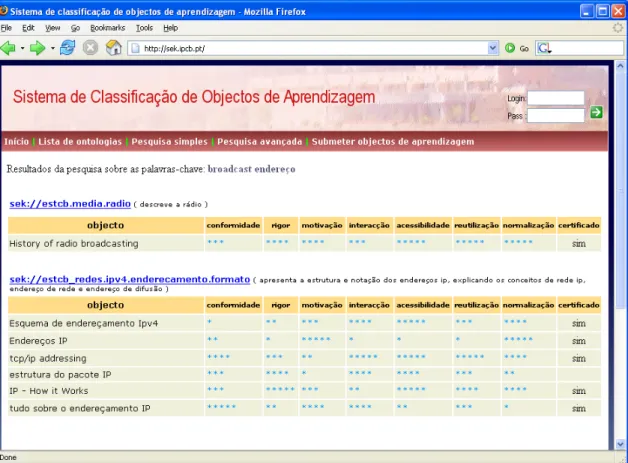Open the Back history dropdown arrow
The width and height of the screenshot is (628, 463).
click(22, 48)
